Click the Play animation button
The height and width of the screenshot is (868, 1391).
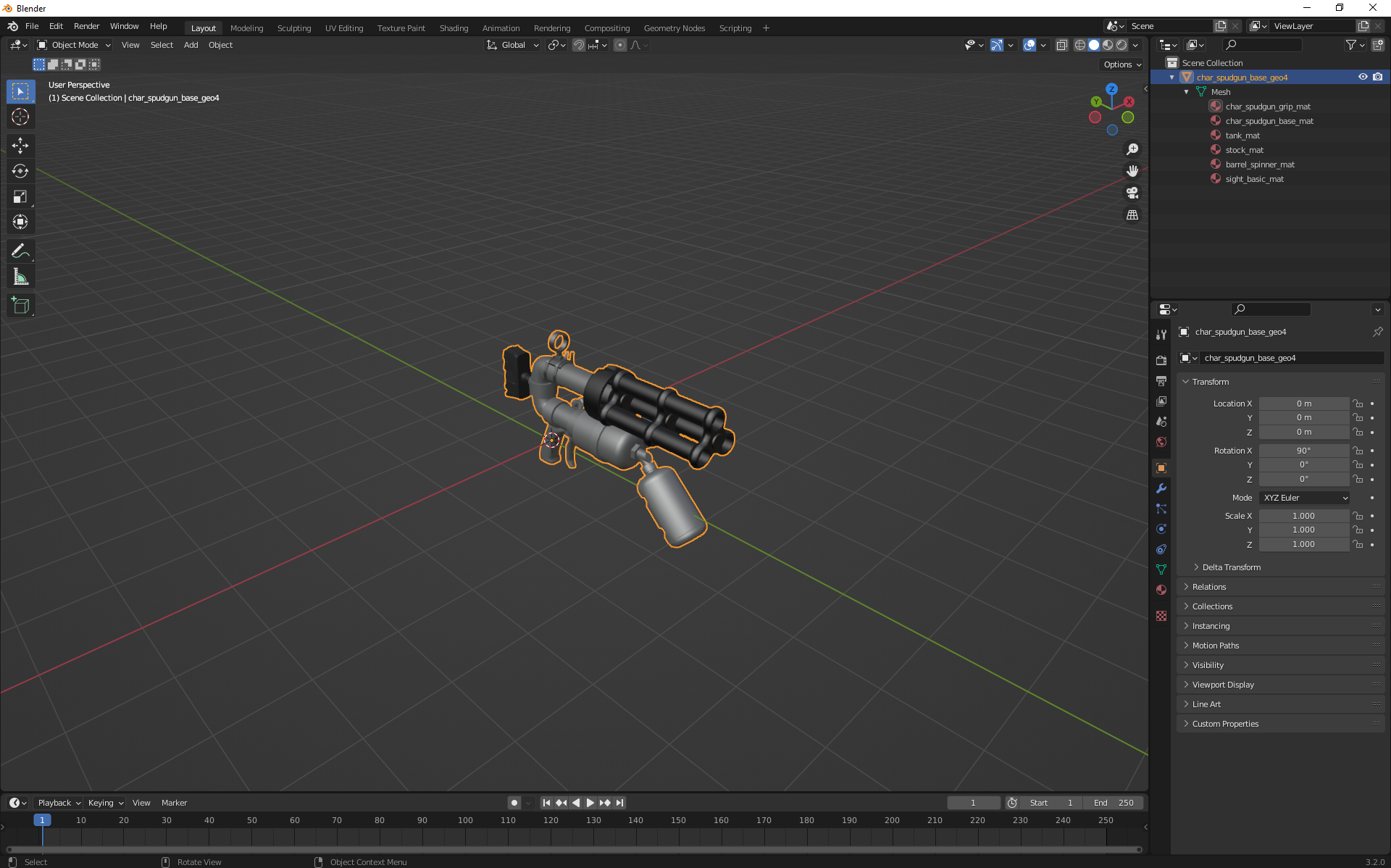(x=590, y=803)
